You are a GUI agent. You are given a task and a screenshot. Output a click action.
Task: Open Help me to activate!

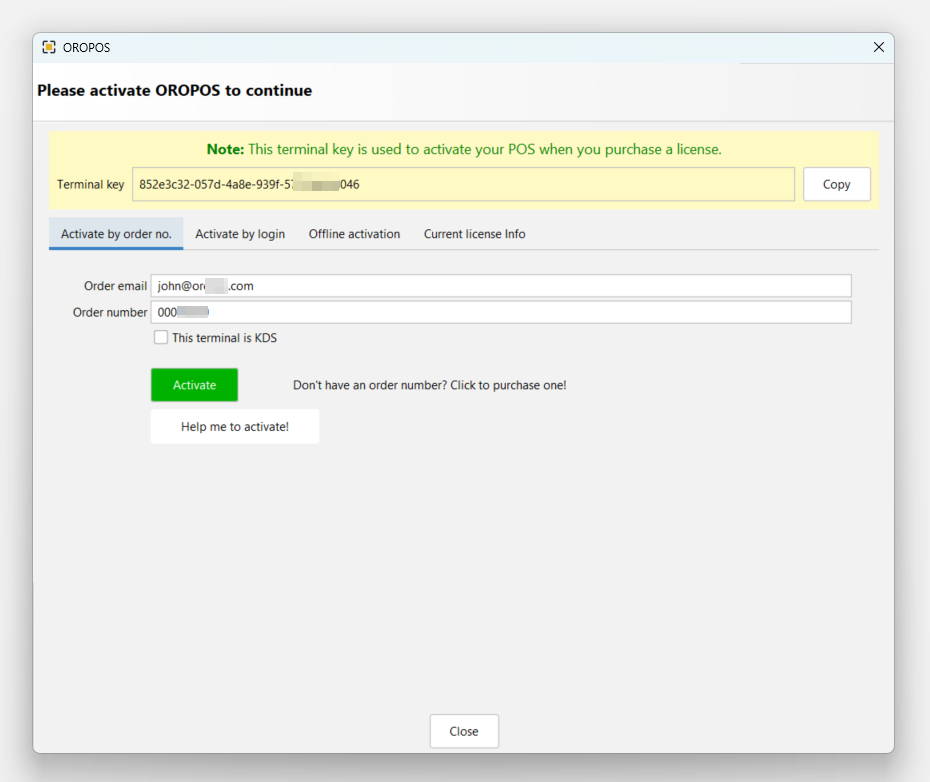(235, 427)
